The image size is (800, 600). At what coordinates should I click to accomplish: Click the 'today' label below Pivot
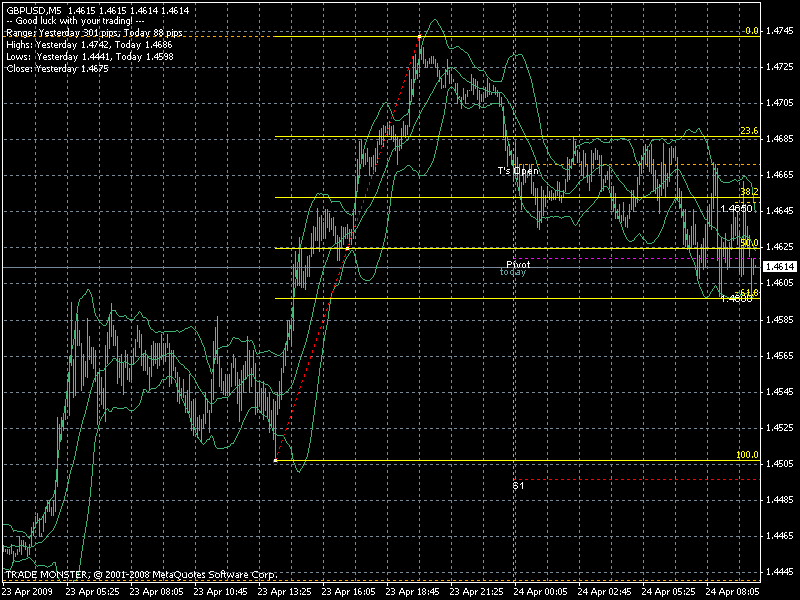(513, 272)
